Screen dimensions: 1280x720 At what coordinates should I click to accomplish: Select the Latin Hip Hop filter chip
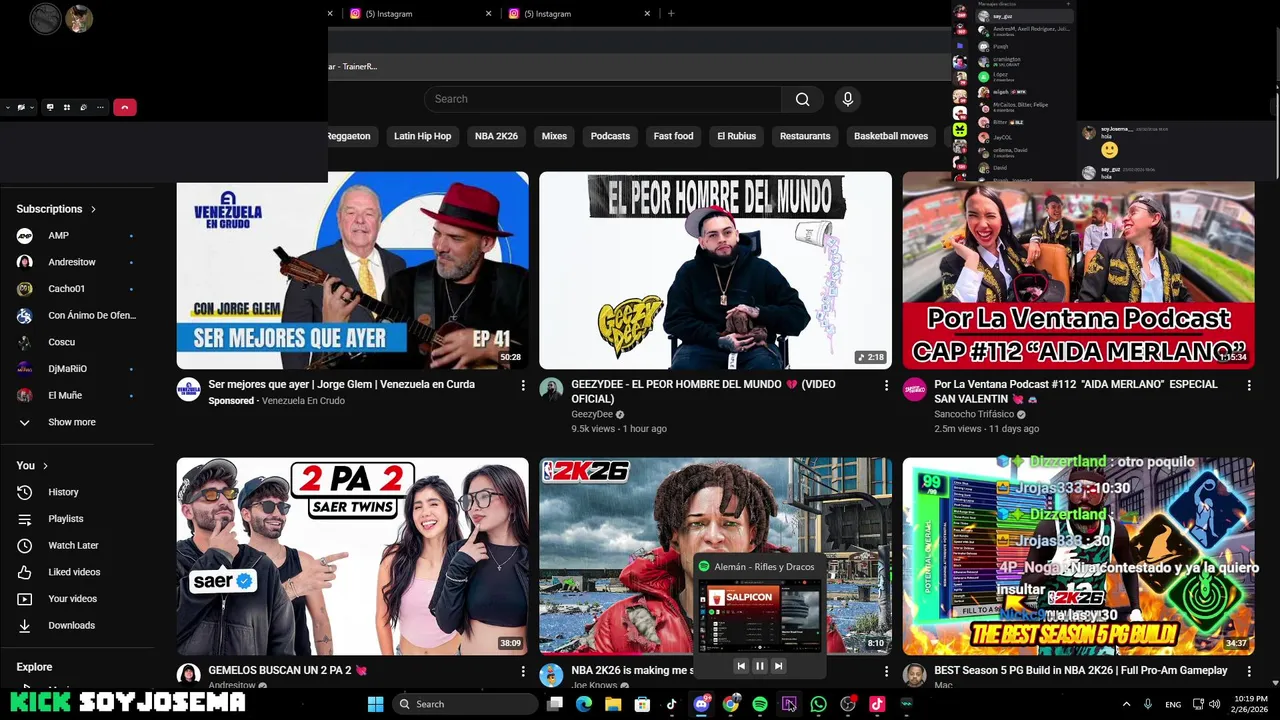[x=422, y=136]
